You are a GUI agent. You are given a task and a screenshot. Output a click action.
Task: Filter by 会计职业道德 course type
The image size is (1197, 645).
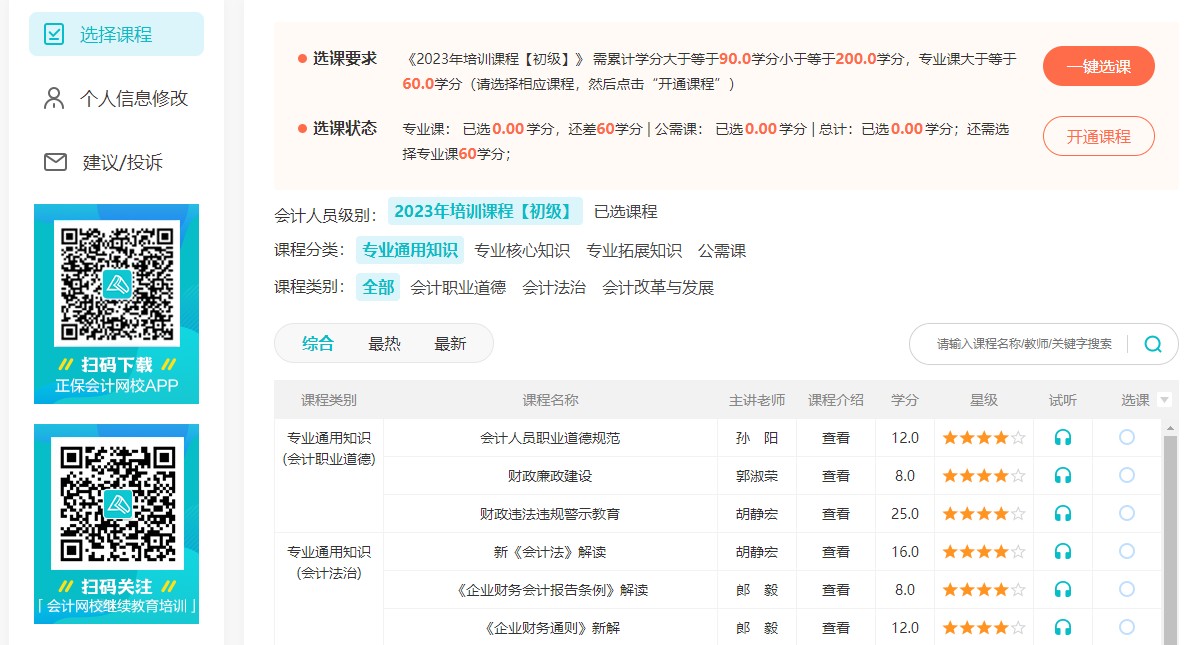(x=458, y=287)
